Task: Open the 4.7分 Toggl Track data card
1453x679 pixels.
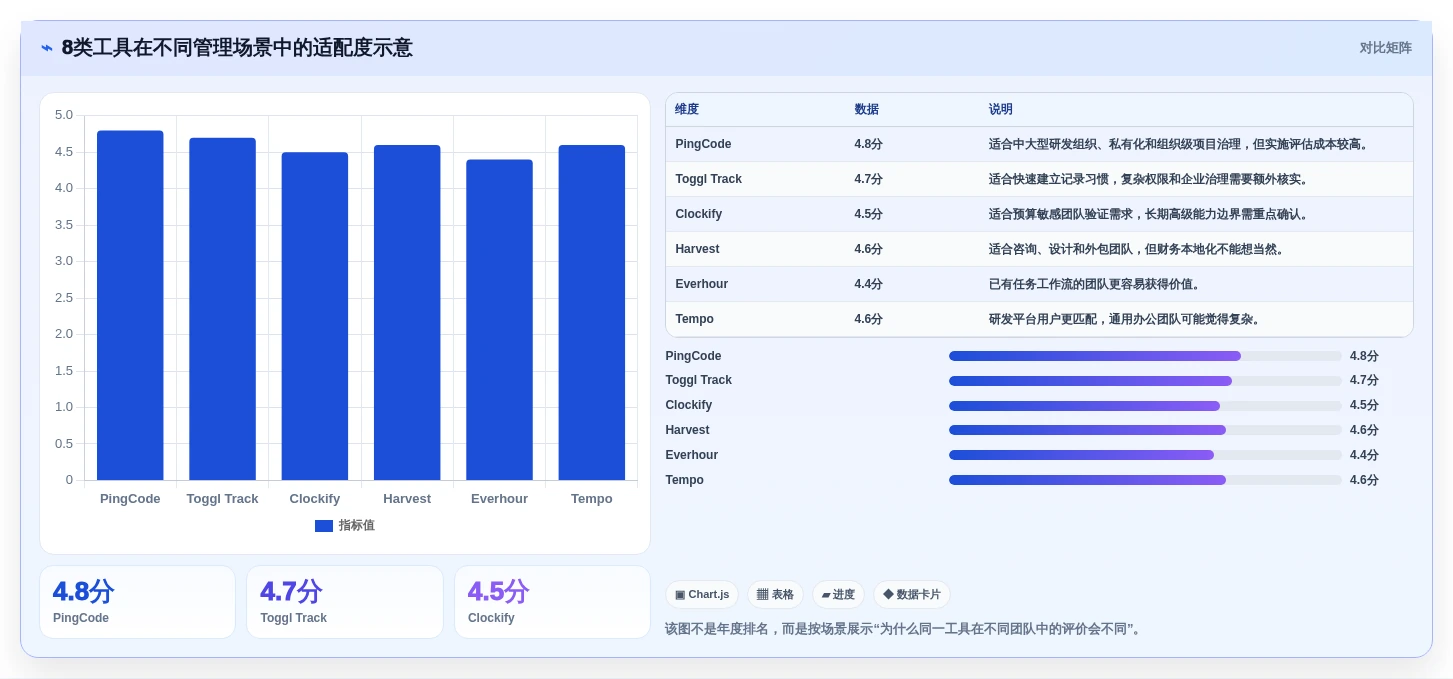Action: point(345,602)
